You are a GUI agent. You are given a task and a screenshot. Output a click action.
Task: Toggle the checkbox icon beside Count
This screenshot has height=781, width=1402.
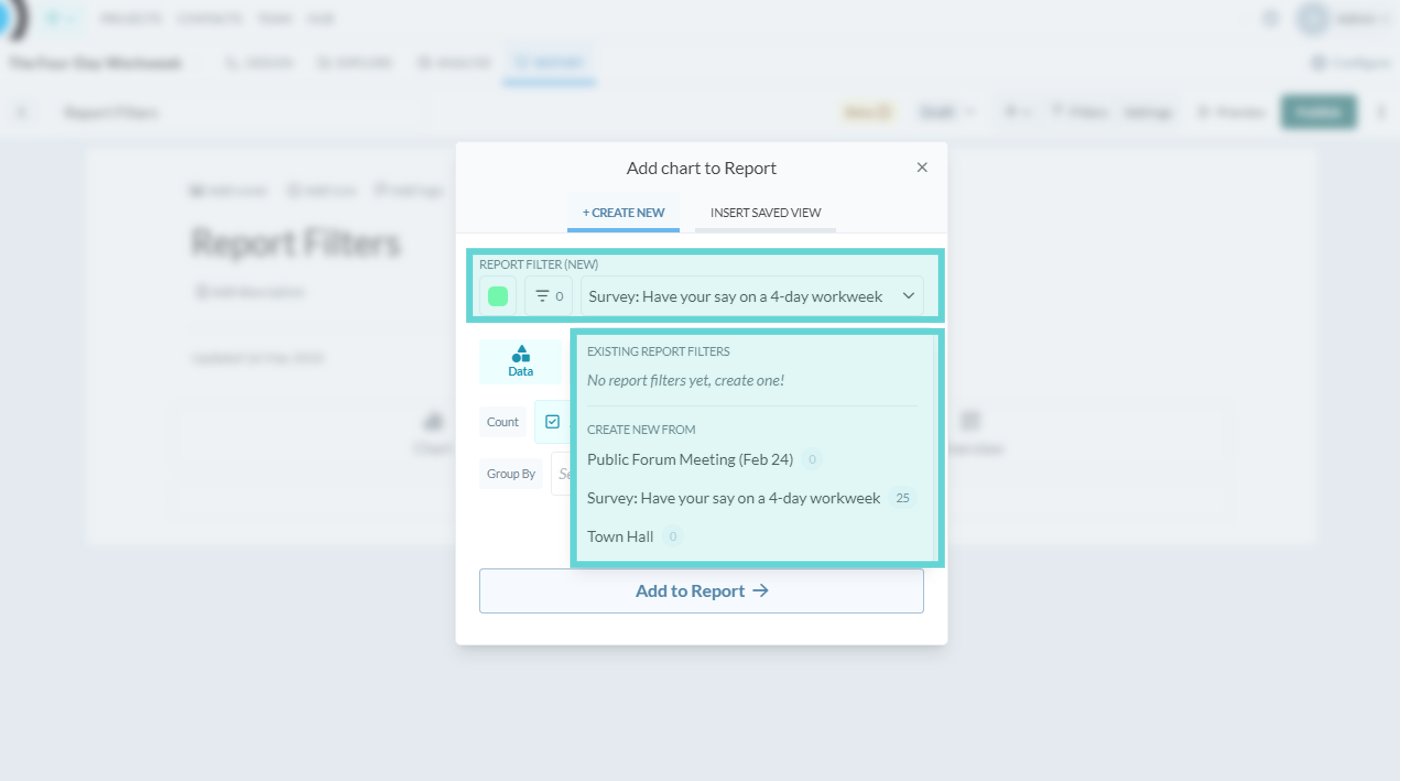[x=552, y=422]
